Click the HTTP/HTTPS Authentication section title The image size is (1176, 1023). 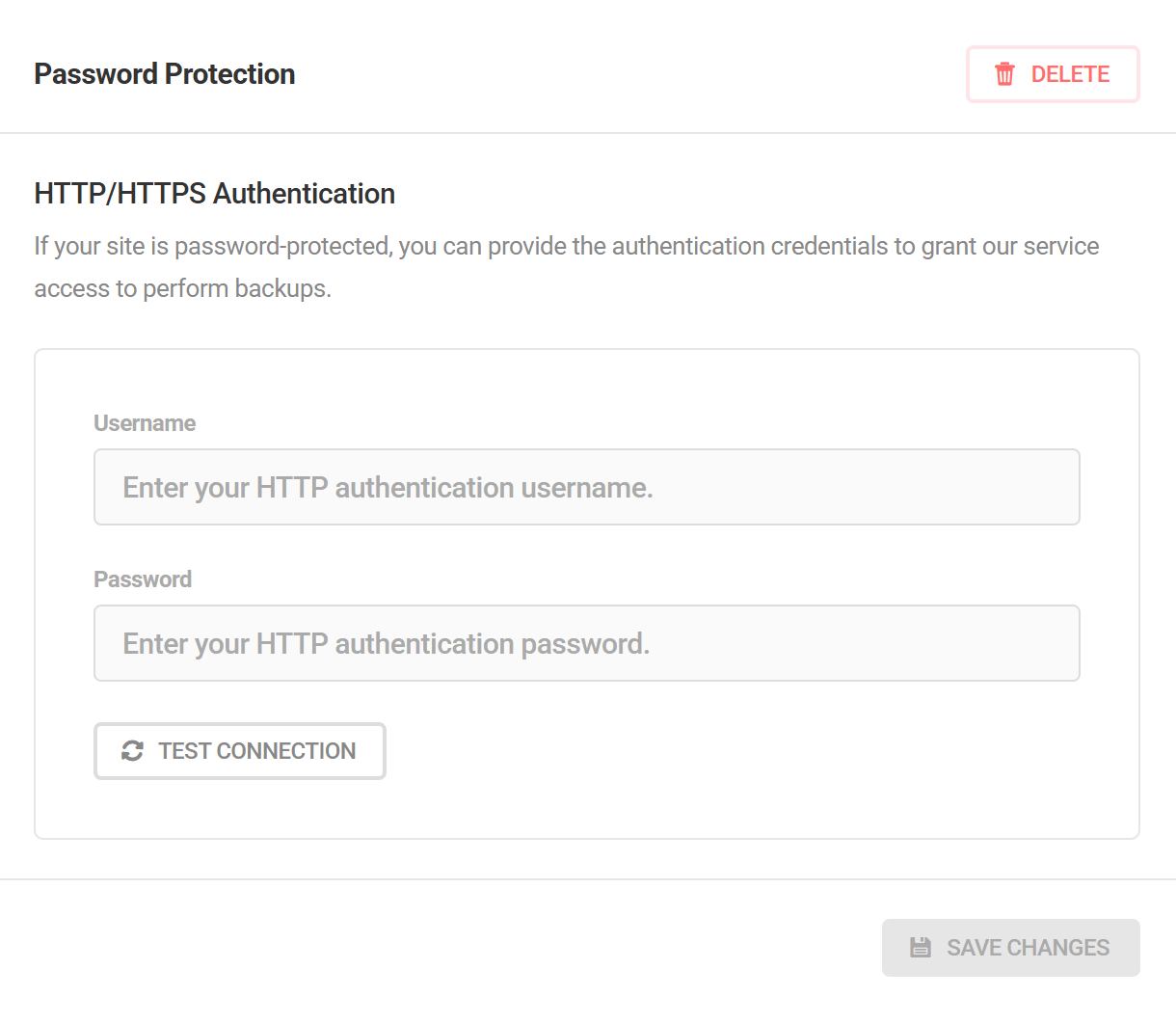coord(214,193)
